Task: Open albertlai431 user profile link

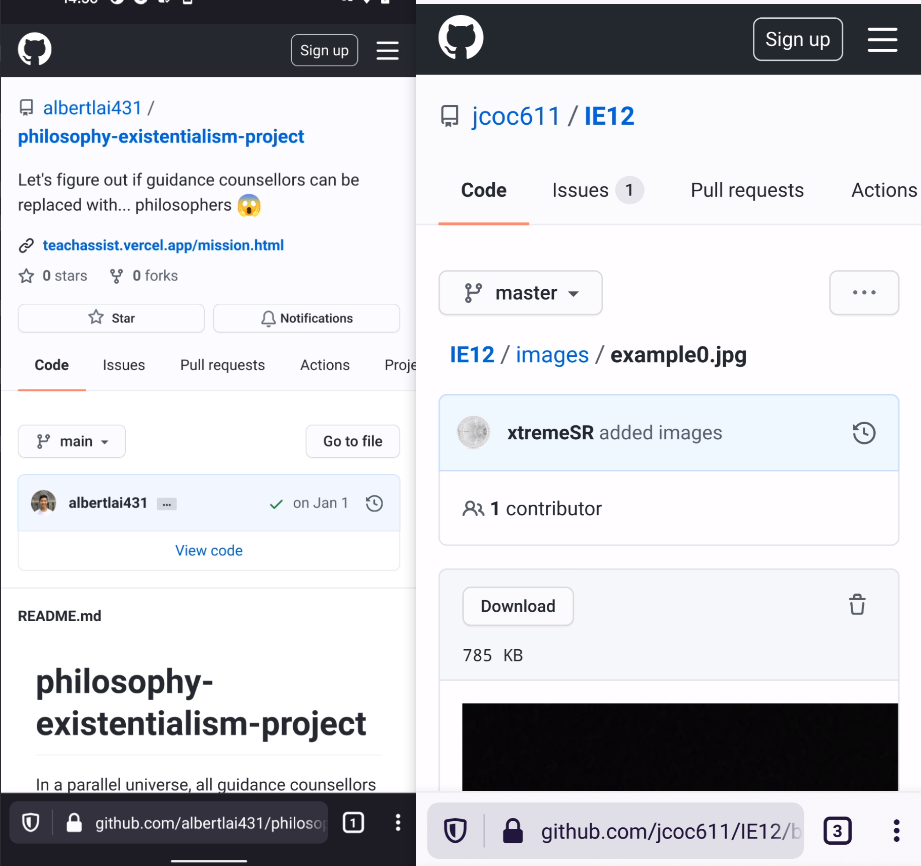Action: pyautogui.click(x=92, y=108)
